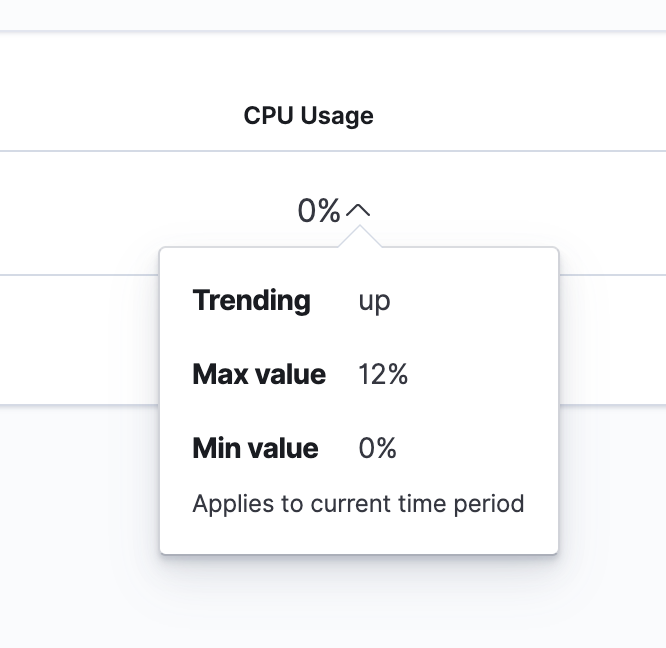The image size is (666, 648).
Task: Click the gray background left of the popover
Action: (x=80, y=500)
